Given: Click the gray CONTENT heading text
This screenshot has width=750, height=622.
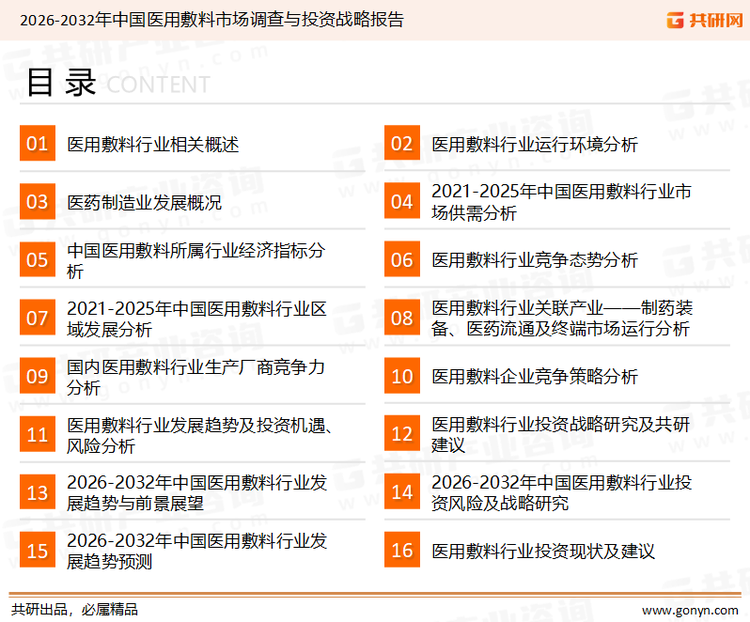Looking at the screenshot, I should [158, 85].
